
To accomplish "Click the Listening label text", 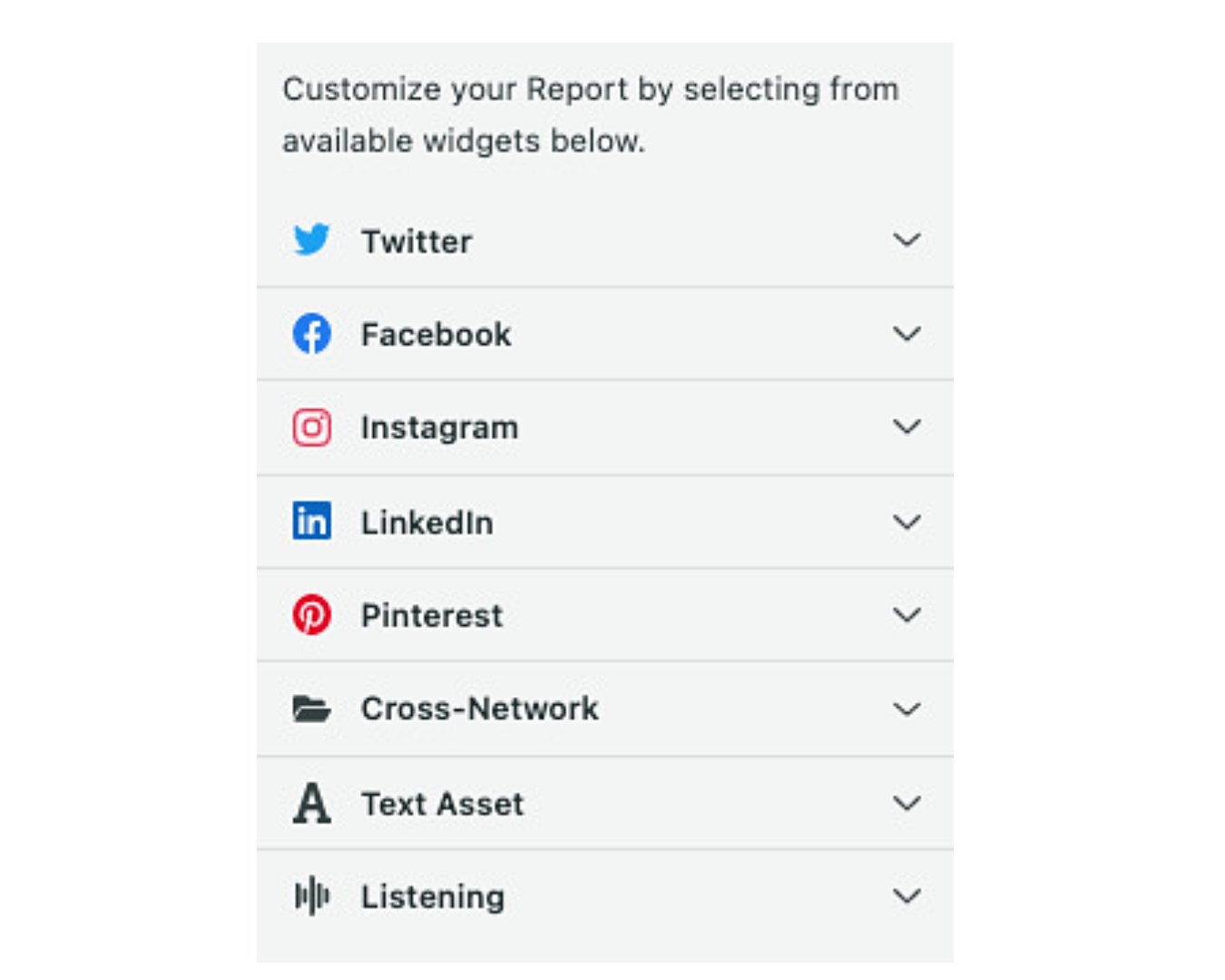I will point(434,897).
